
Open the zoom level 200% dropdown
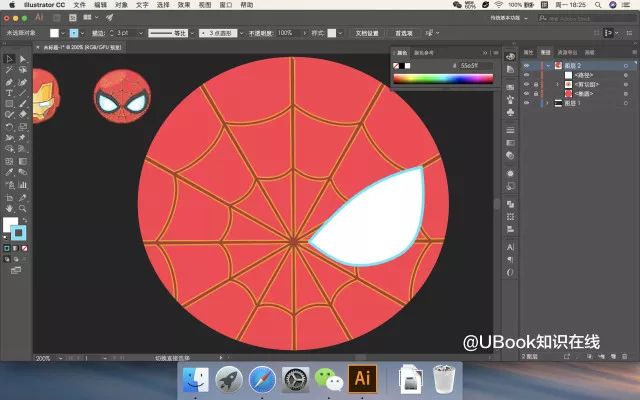click(x=60, y=358)
